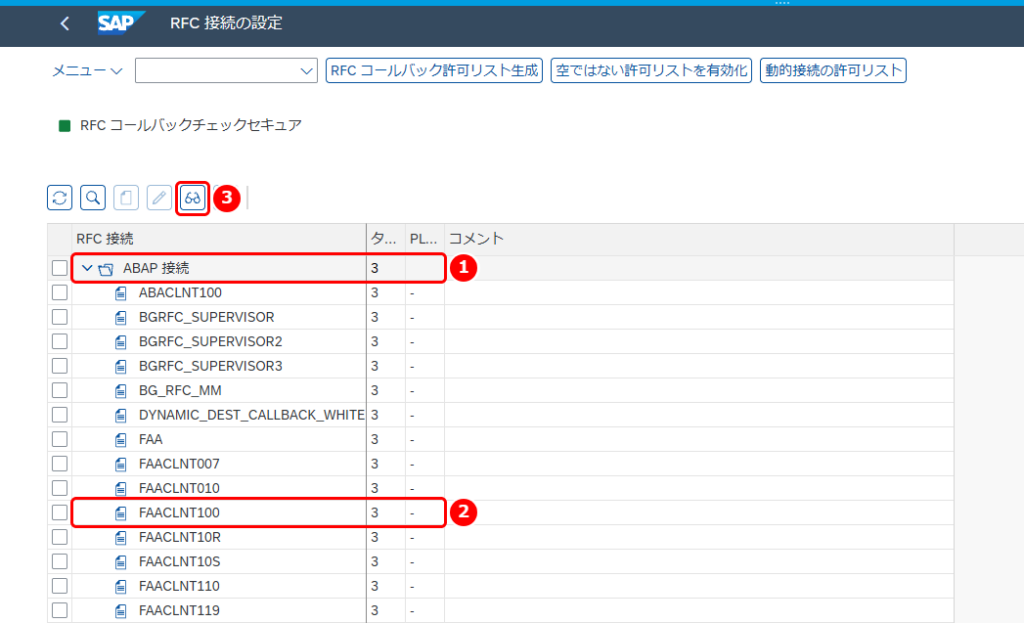Tick the checkbox for FAACLNT110 row
Screen dimensions: 1024x623
coord(59,586)
